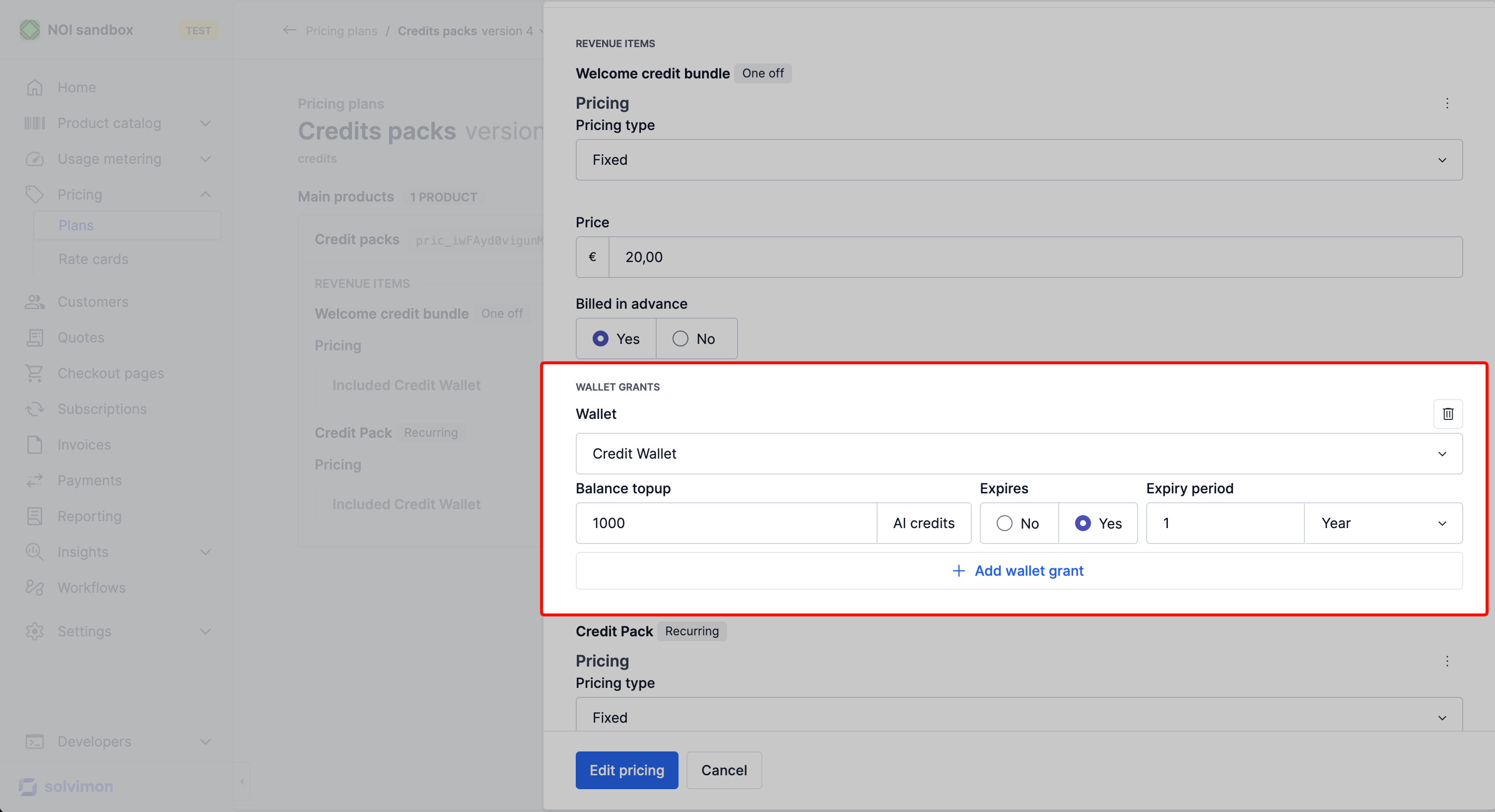Click the Workflows icon
The width and height of the screenshot is (1495, 812).
(35, 587)
